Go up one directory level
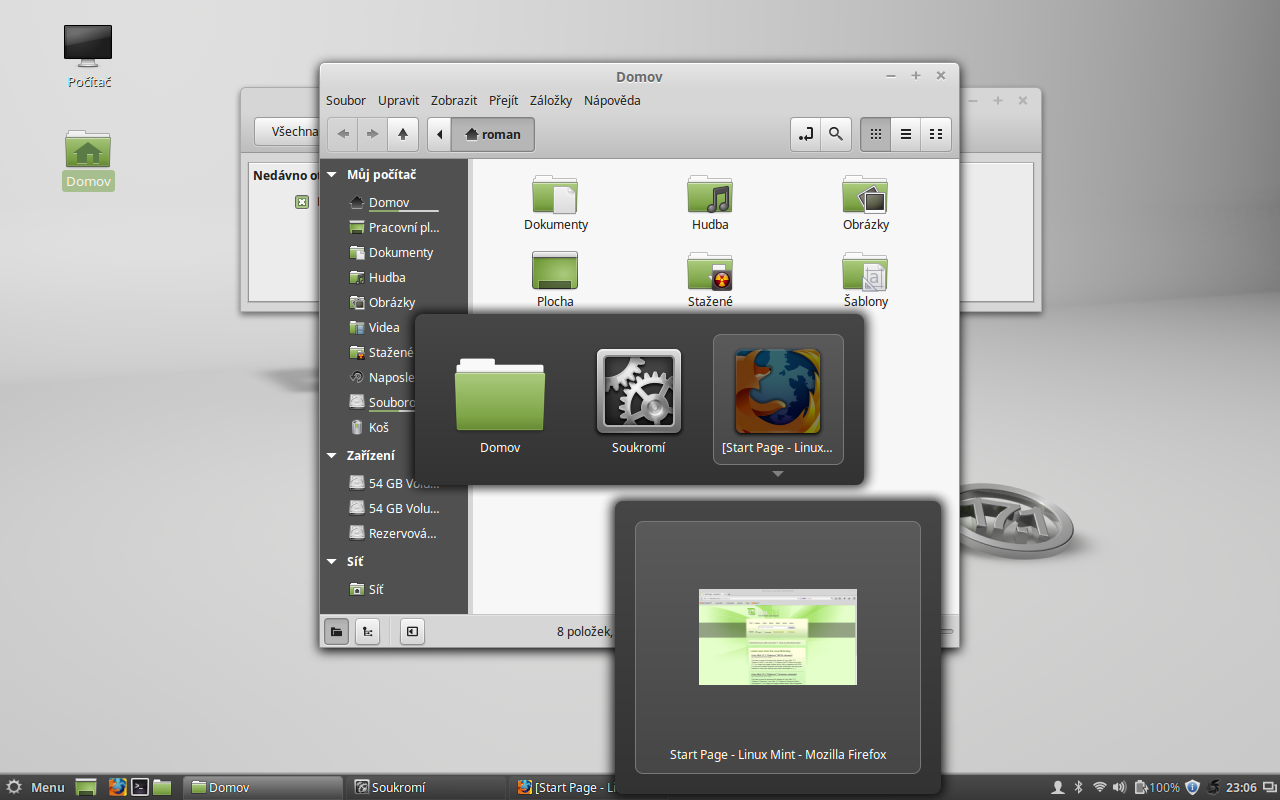The image size is (1280, 800). click(403, 133)
